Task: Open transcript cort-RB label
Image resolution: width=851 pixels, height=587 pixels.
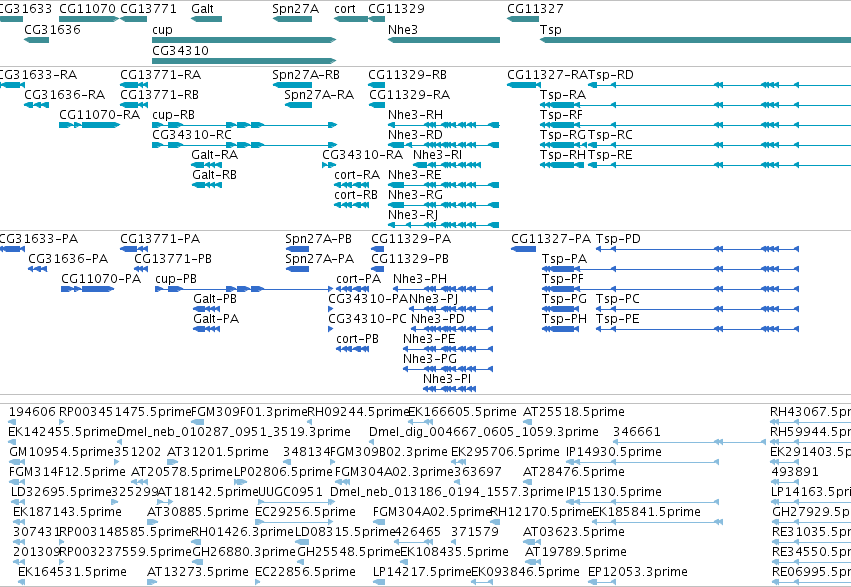Action: [356, 195]
